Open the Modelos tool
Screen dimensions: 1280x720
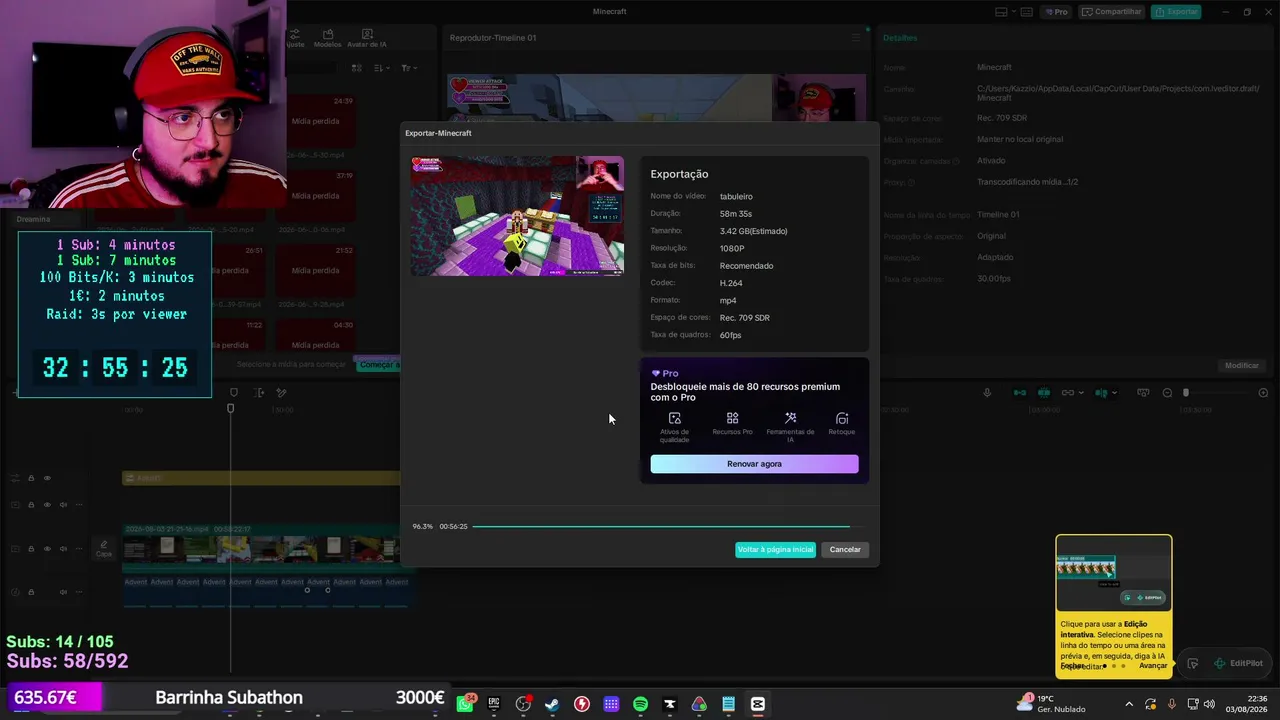click(327, 38)
